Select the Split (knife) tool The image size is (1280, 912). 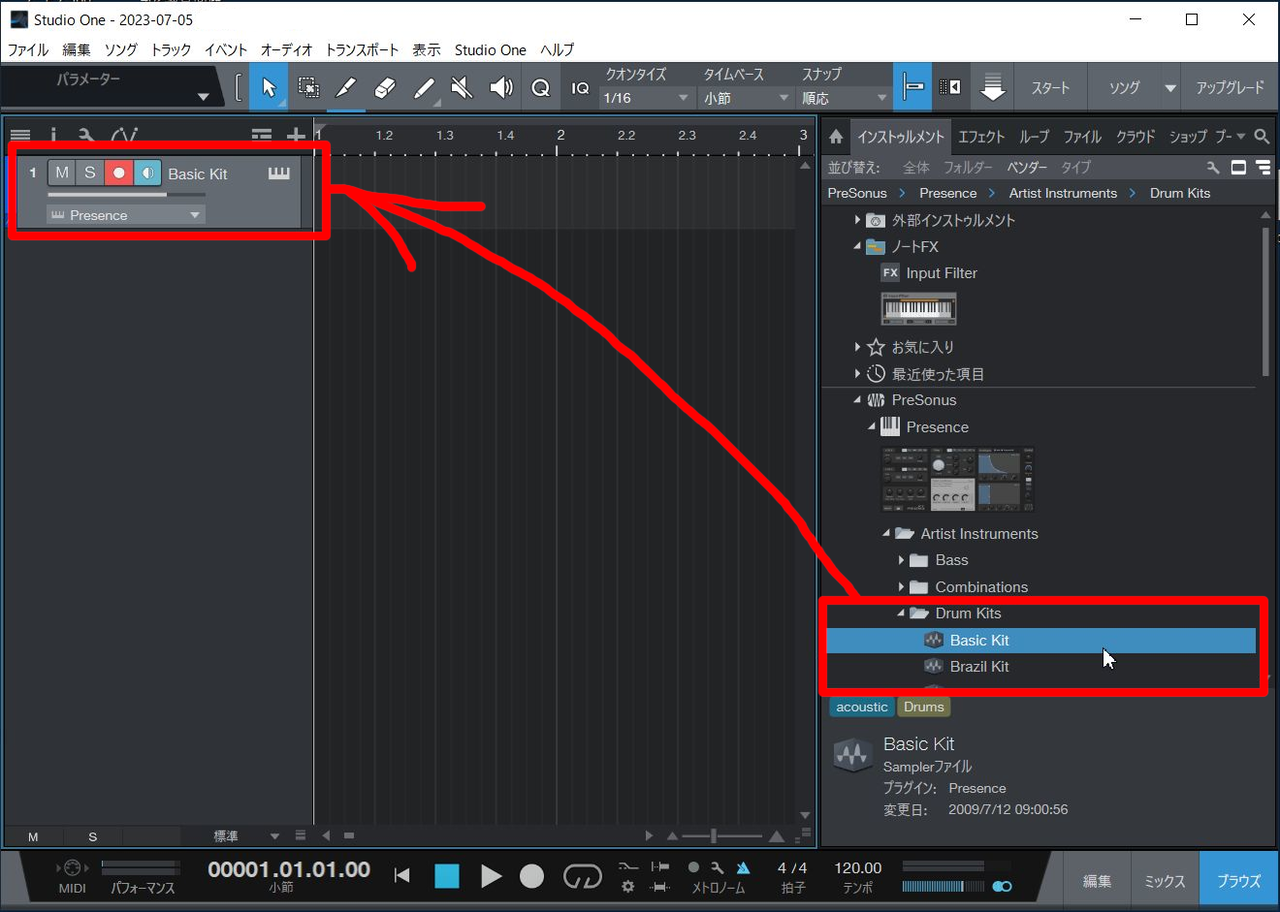pos(346,88)
